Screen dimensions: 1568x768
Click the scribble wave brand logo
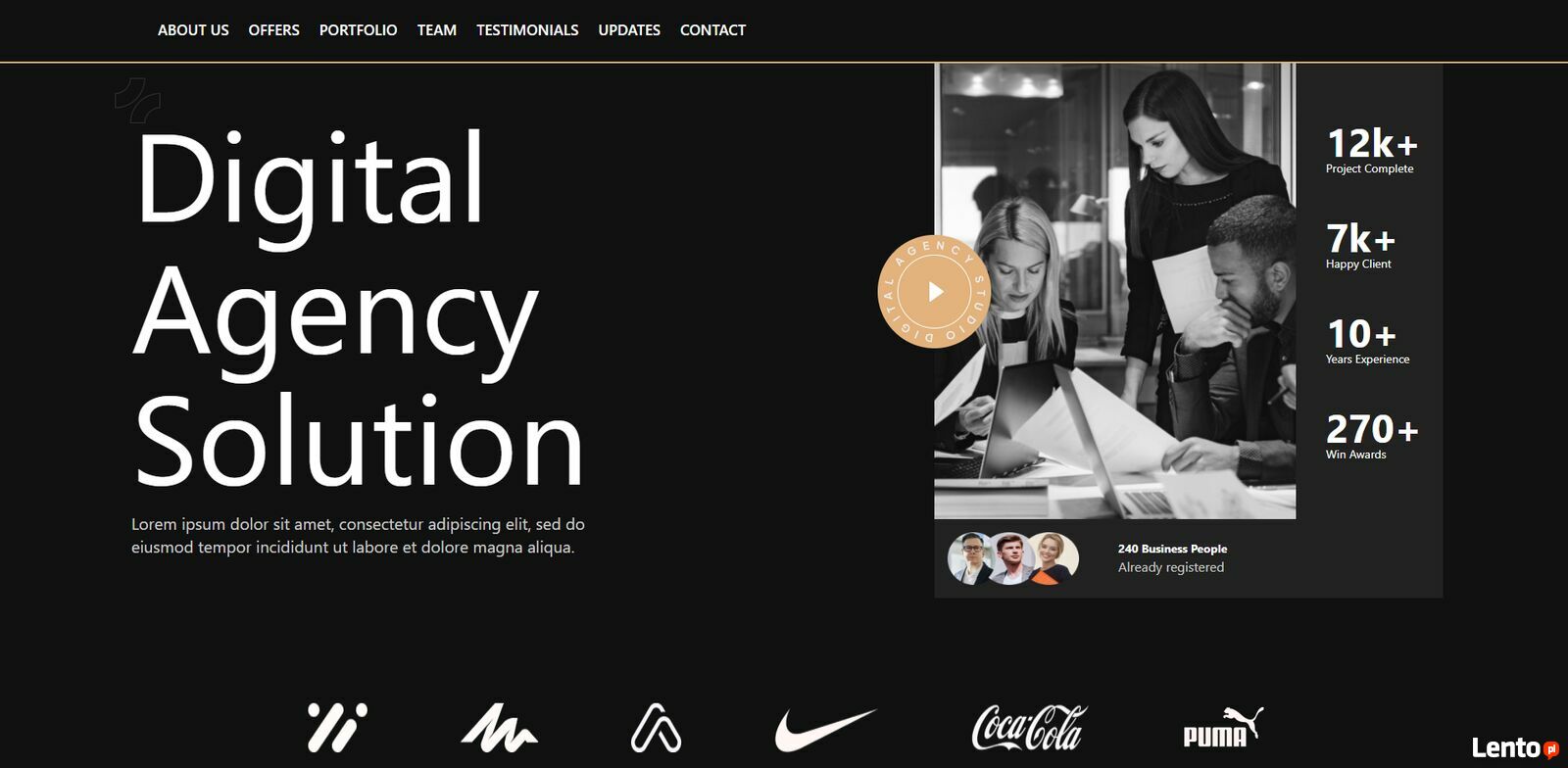pyautogui.click(x=499, y=728)
